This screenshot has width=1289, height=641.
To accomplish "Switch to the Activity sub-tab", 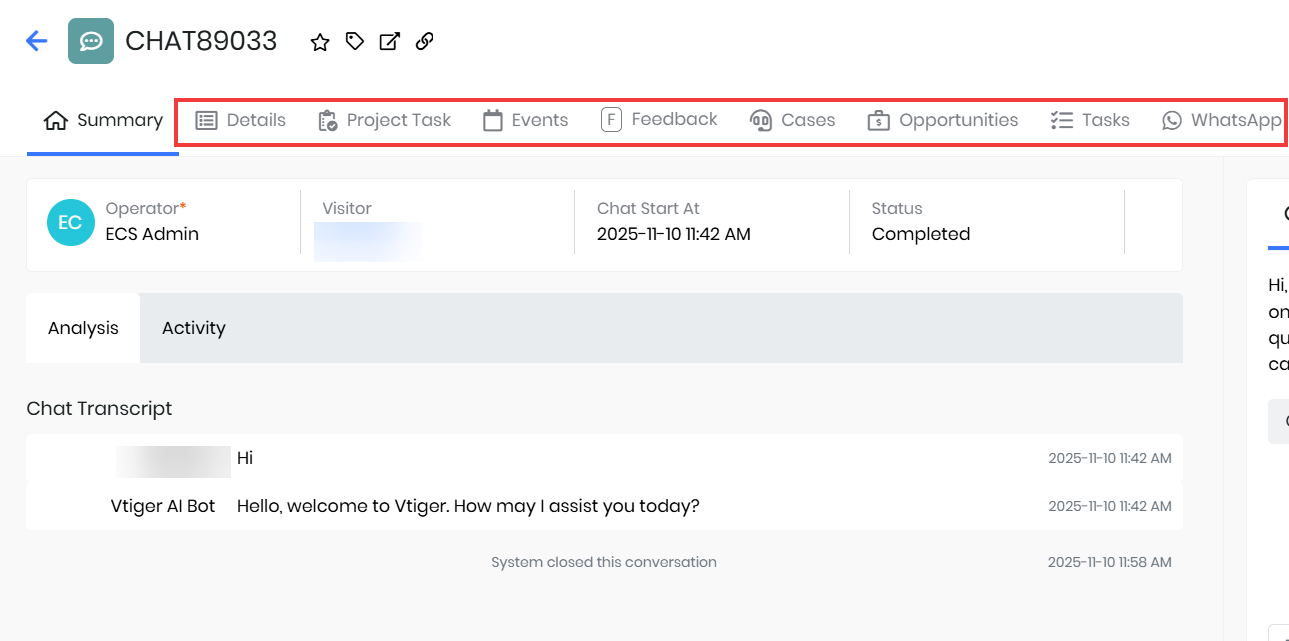I will pos(193,328).
